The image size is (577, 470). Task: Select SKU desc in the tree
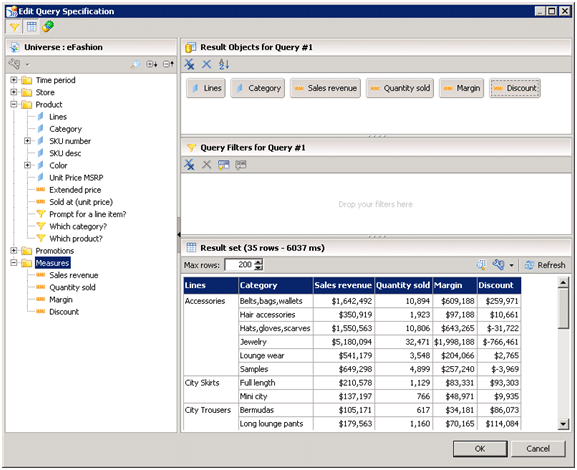[x=65, y=153]
